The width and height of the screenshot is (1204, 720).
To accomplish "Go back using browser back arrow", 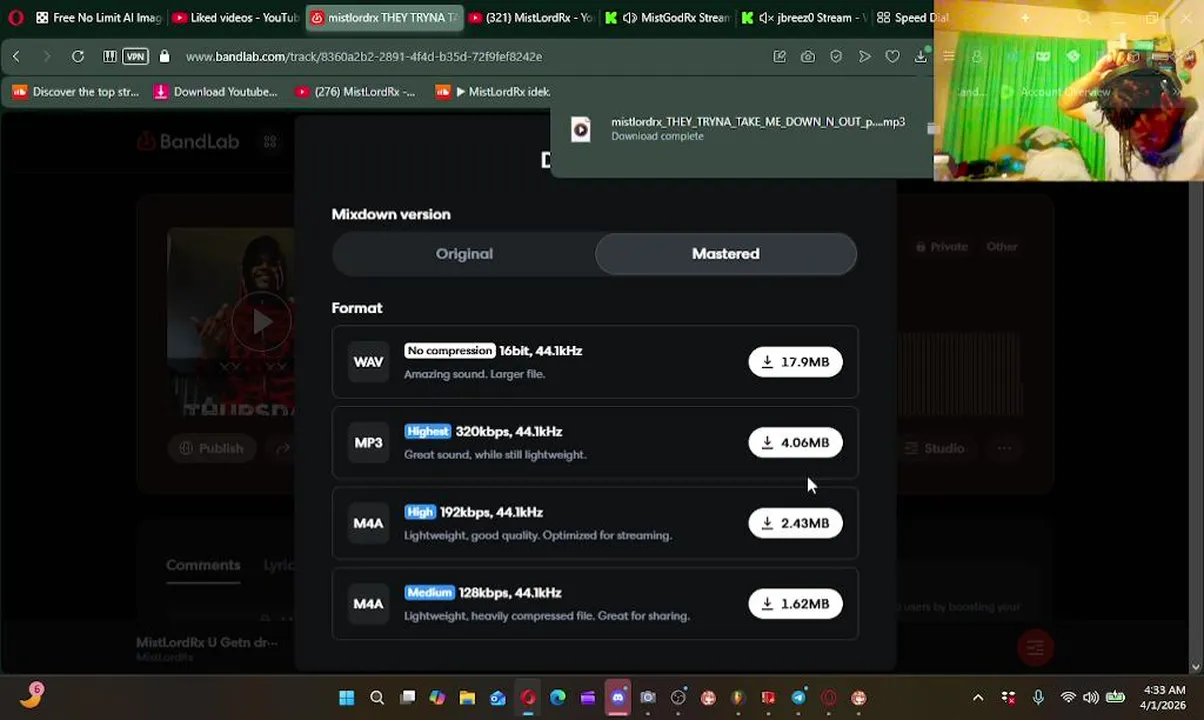I will (16, 57).
